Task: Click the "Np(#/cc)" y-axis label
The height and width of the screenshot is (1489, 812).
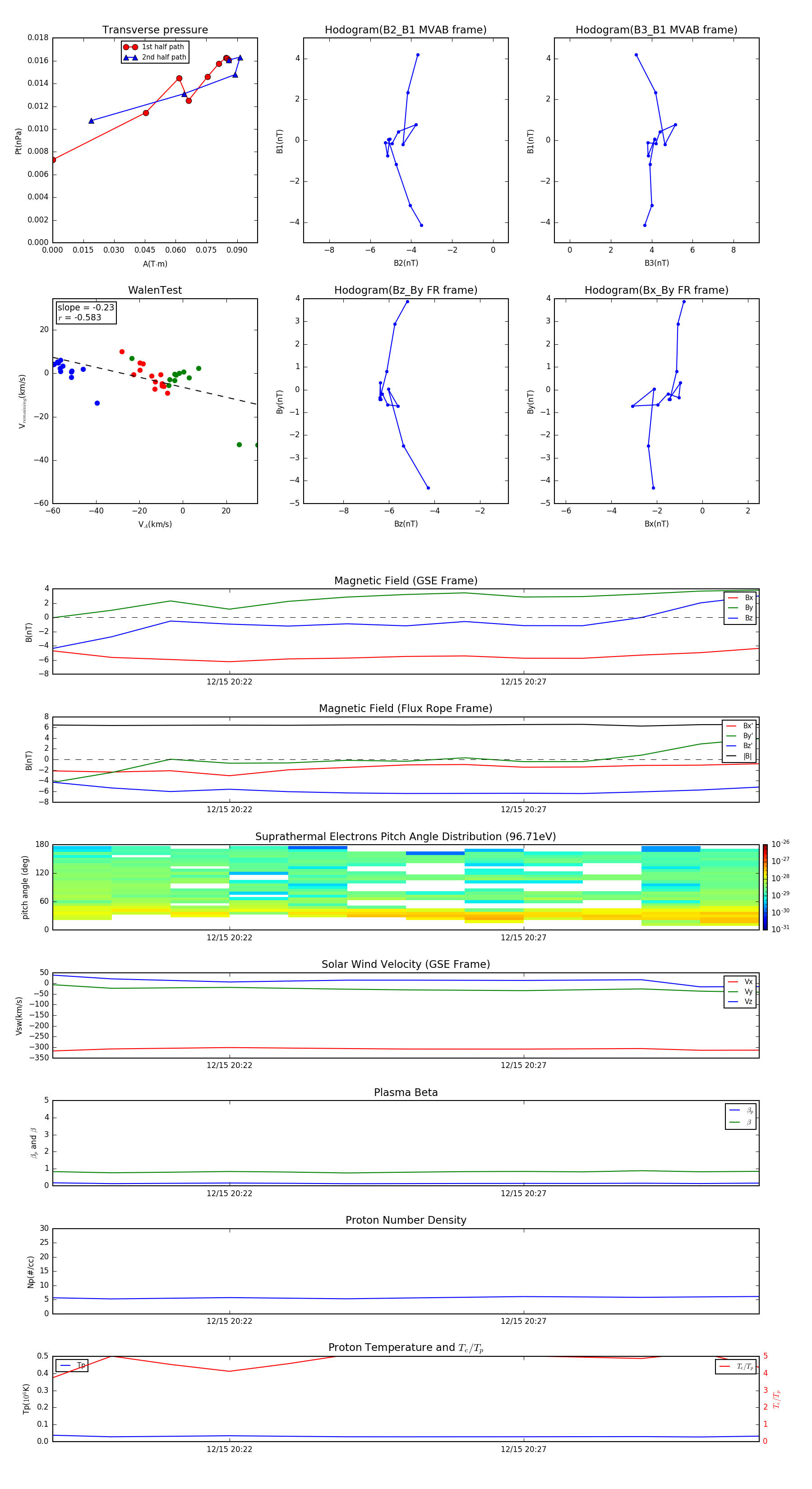Action: (x=31, y=1272)
